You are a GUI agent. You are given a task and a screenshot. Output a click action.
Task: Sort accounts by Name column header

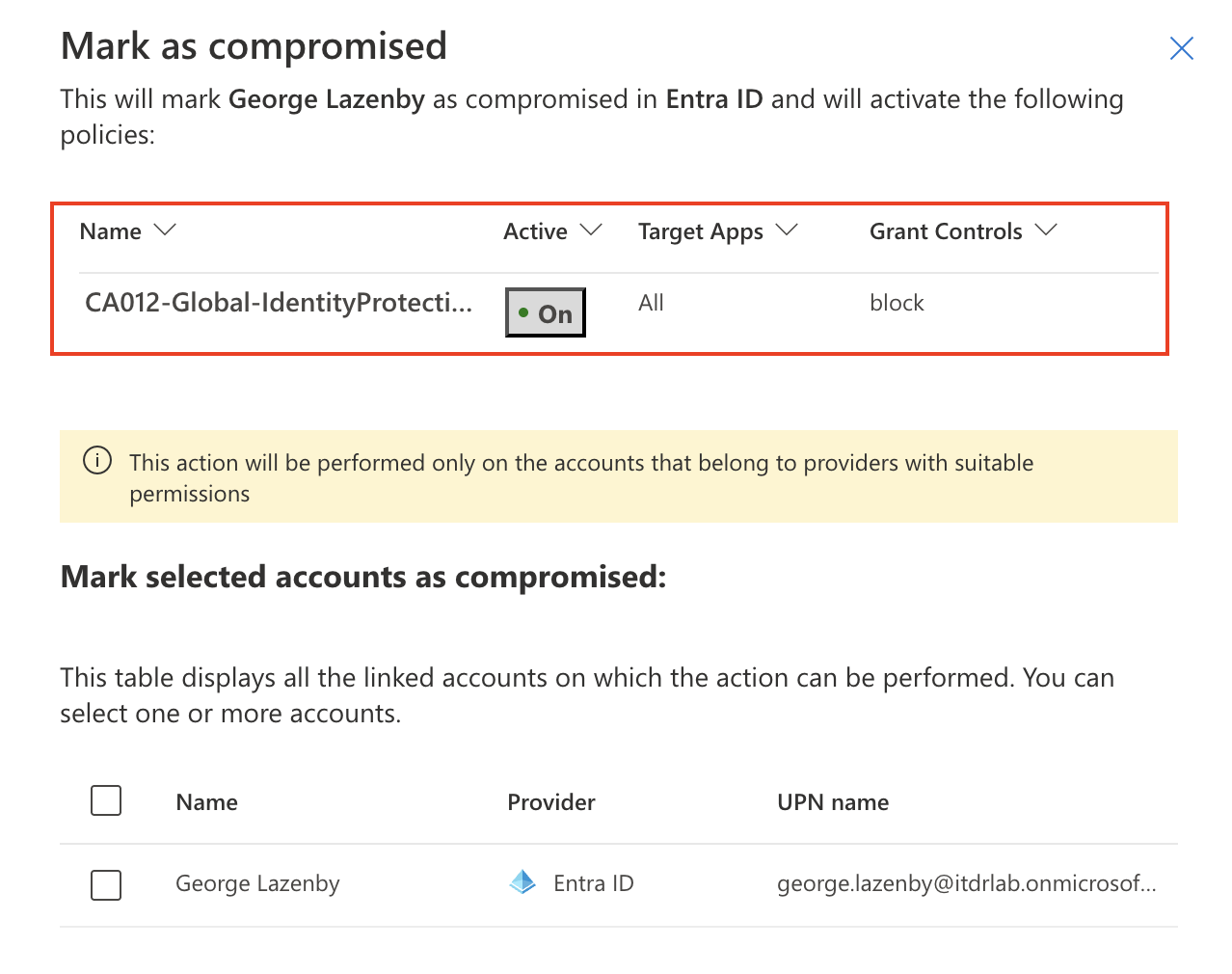[x=206, y=802]
